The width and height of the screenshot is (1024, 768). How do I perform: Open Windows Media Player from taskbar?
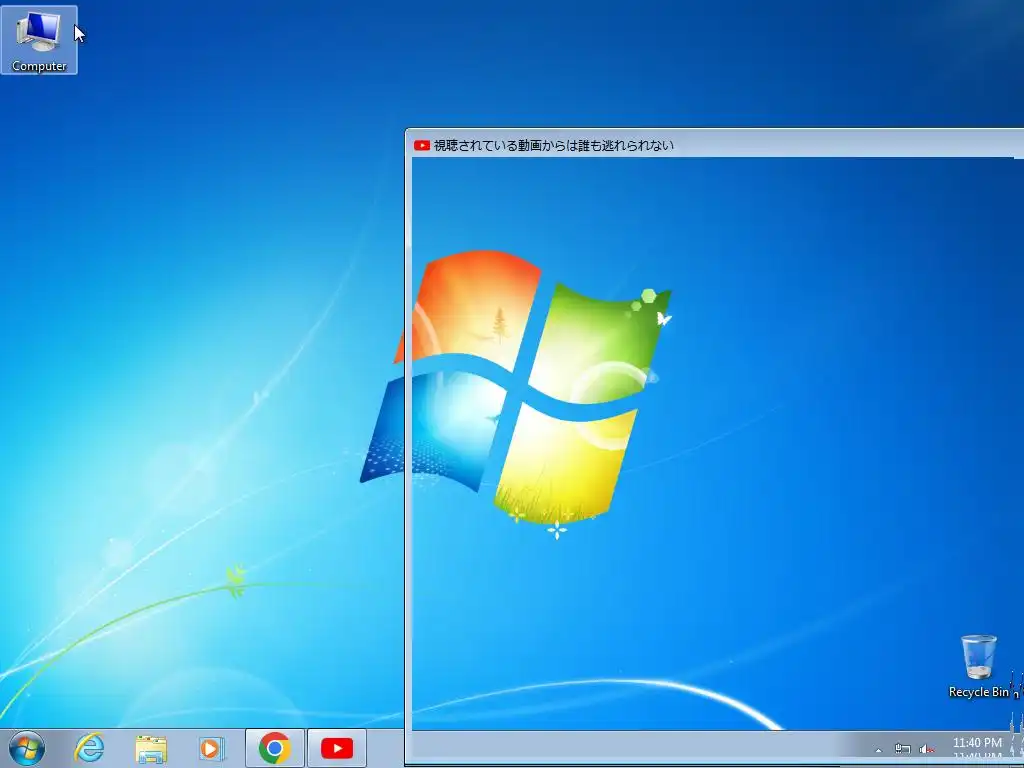coord(212,748)
